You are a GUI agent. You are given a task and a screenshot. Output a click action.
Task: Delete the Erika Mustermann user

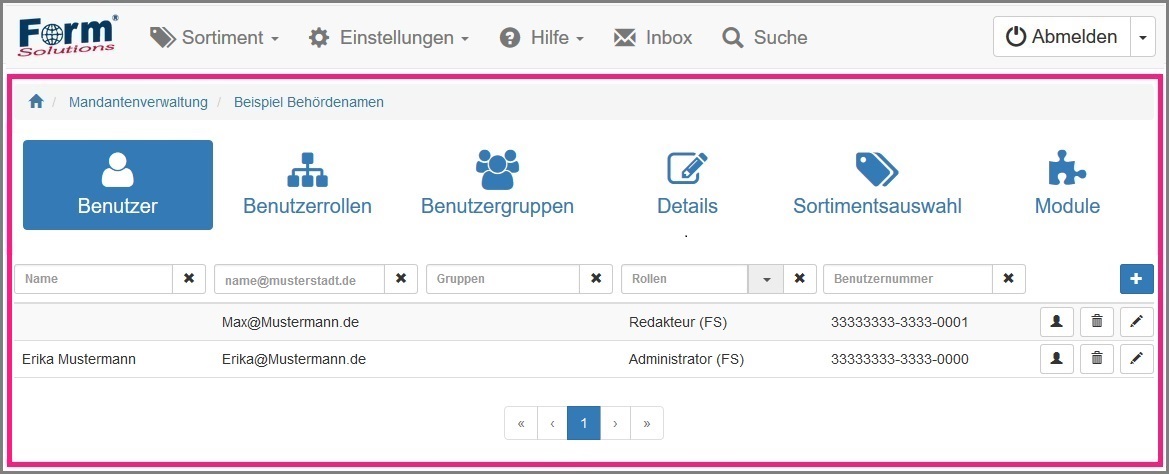pos(1097,359)
